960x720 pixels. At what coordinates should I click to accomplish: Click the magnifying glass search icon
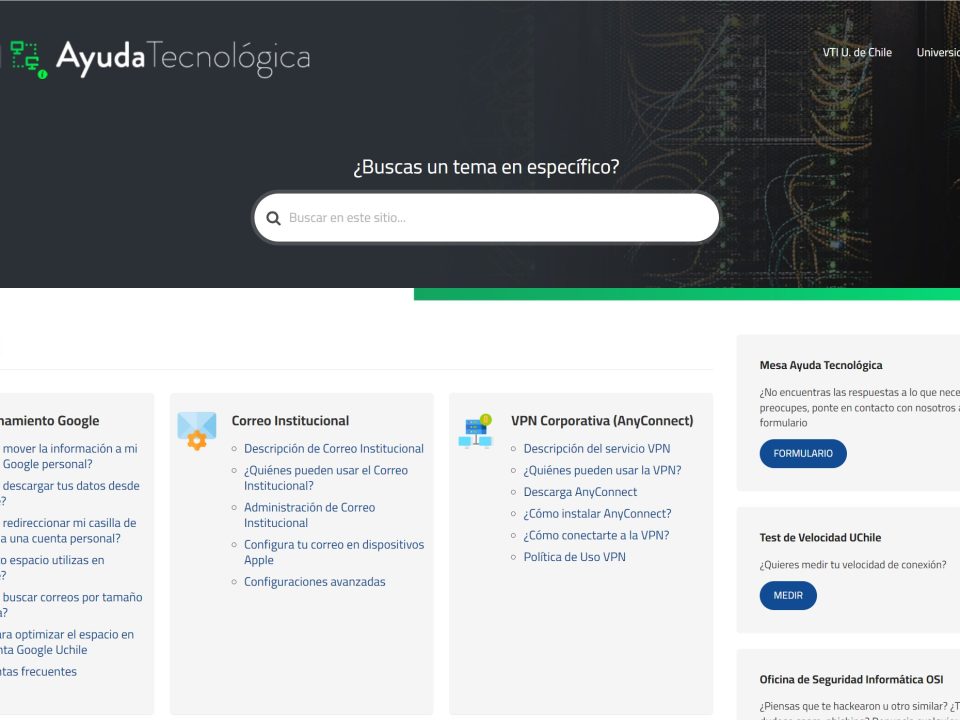coord(273,218)
